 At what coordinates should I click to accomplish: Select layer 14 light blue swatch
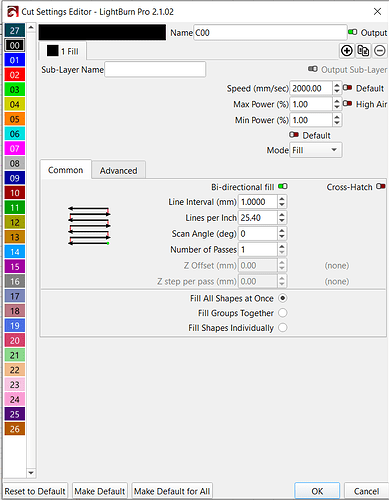(15, 252)
